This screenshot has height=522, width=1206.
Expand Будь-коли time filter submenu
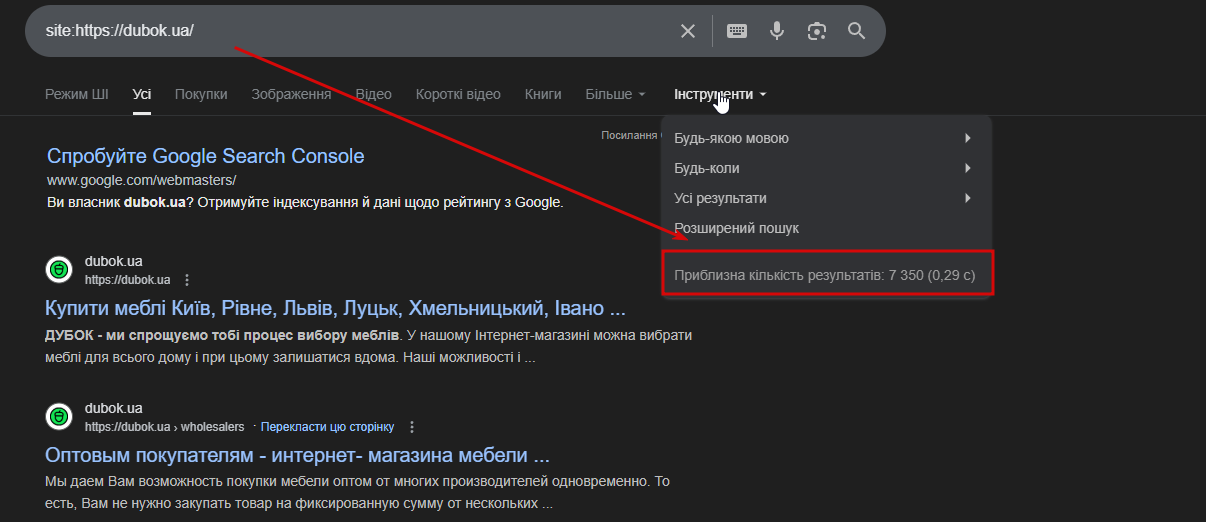(826, 168)
